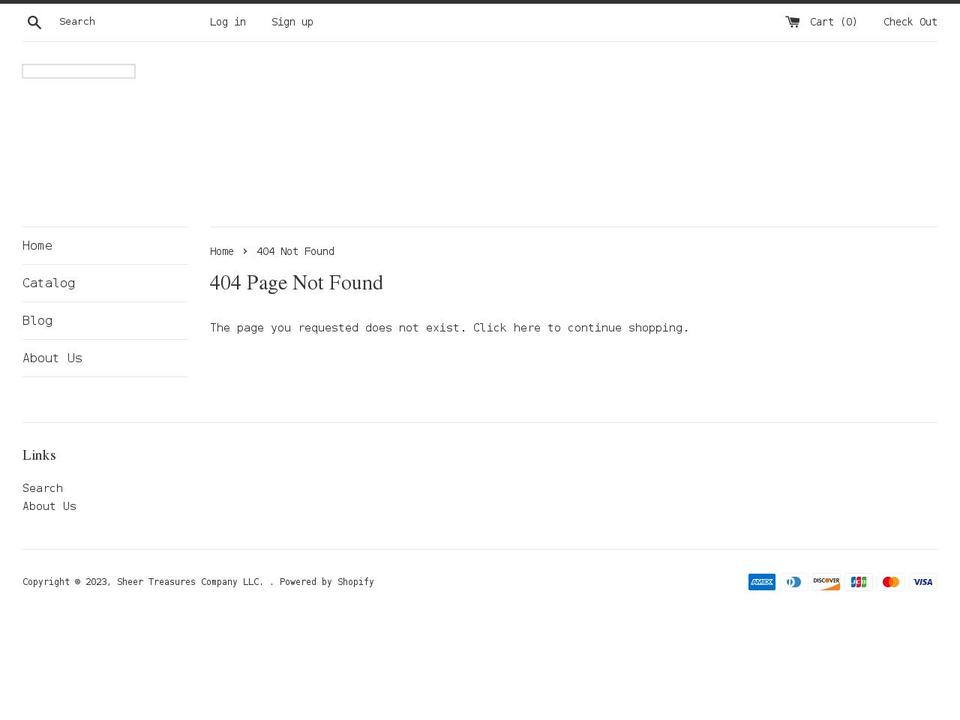960x720 pixels.
Task: Click the Powered by Shopify link
Action: (326, 582)
